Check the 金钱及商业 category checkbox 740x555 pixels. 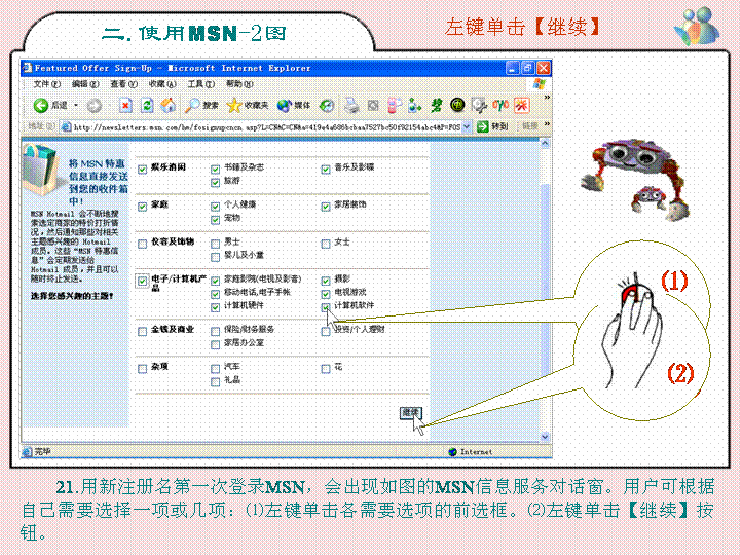[143, 331]
